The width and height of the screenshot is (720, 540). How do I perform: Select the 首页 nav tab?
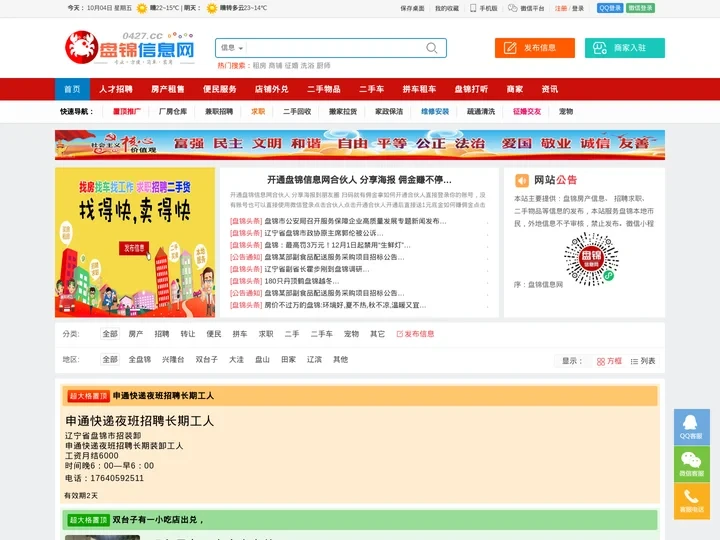coord(72,89)
